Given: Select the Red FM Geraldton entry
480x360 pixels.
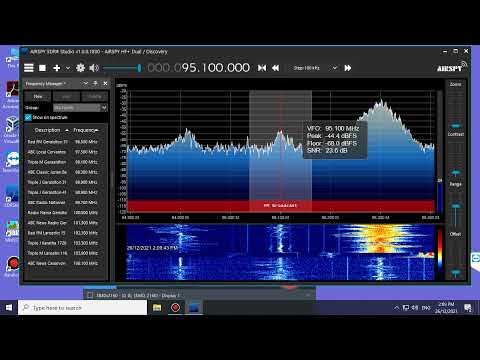Looking at the screenshot, I should (63, 142).
